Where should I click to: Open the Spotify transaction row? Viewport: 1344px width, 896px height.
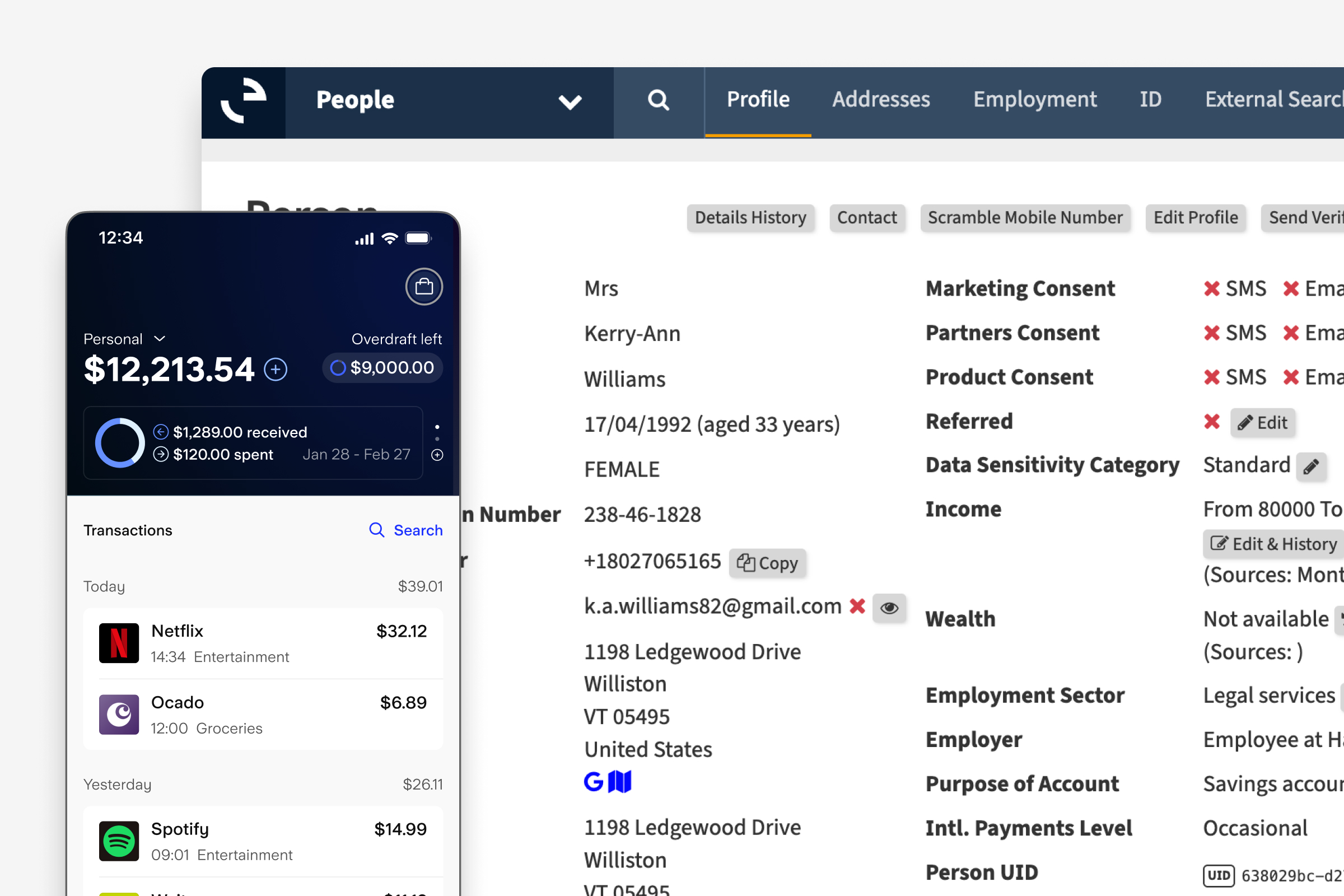(263, 841)
